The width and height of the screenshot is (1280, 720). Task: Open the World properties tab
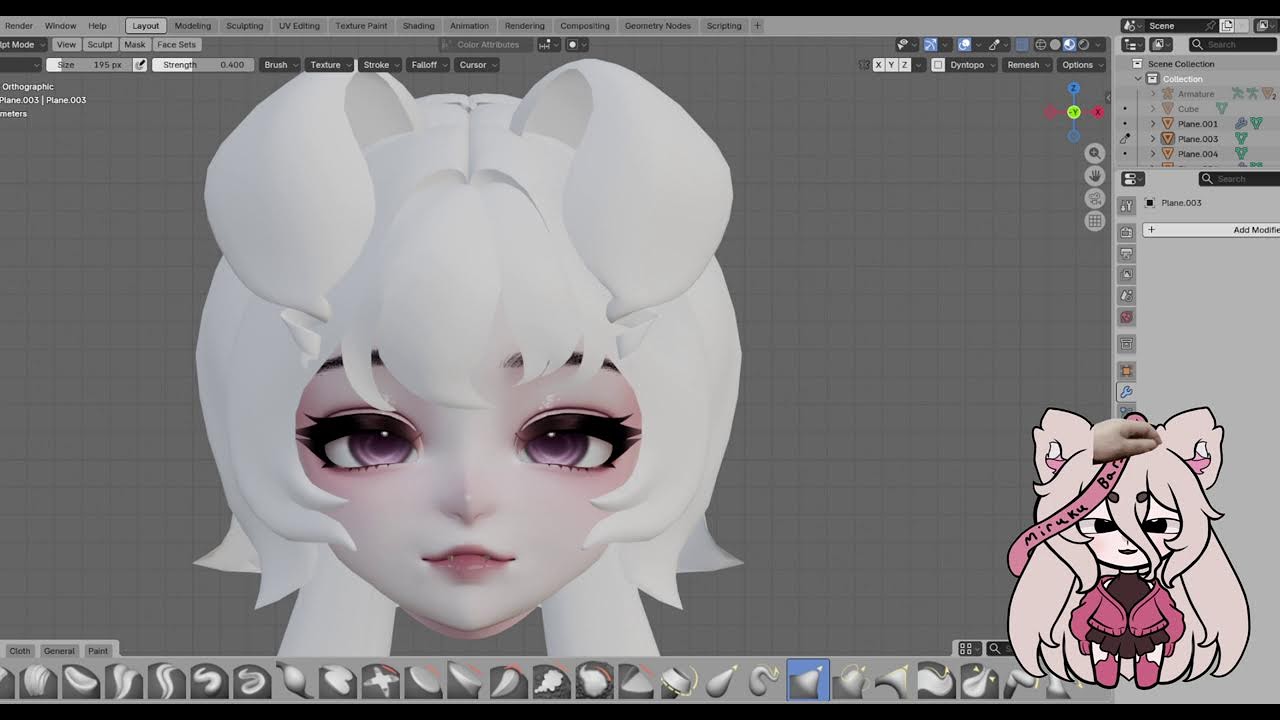click(x=1127, y=317)
